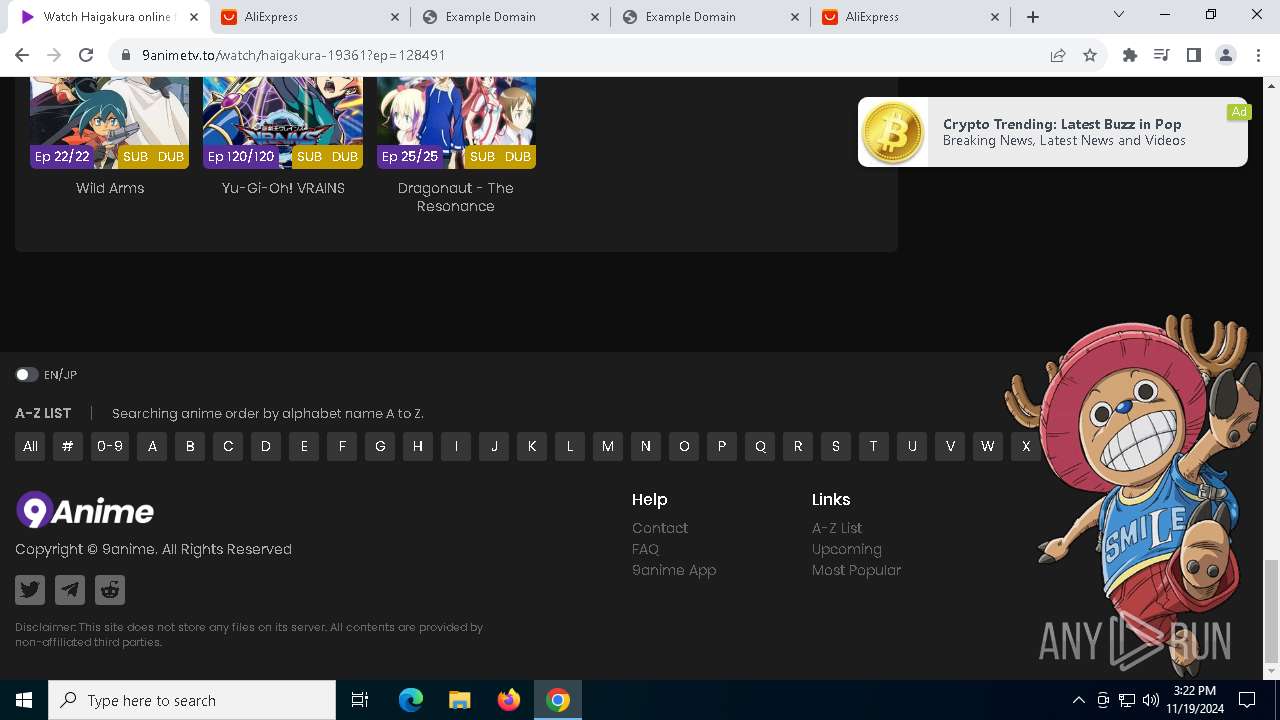Click the Yu-Gi-Oh! VRAINS poster thumbnail
The image size is (1280, 720).
[x=283, y=123]
